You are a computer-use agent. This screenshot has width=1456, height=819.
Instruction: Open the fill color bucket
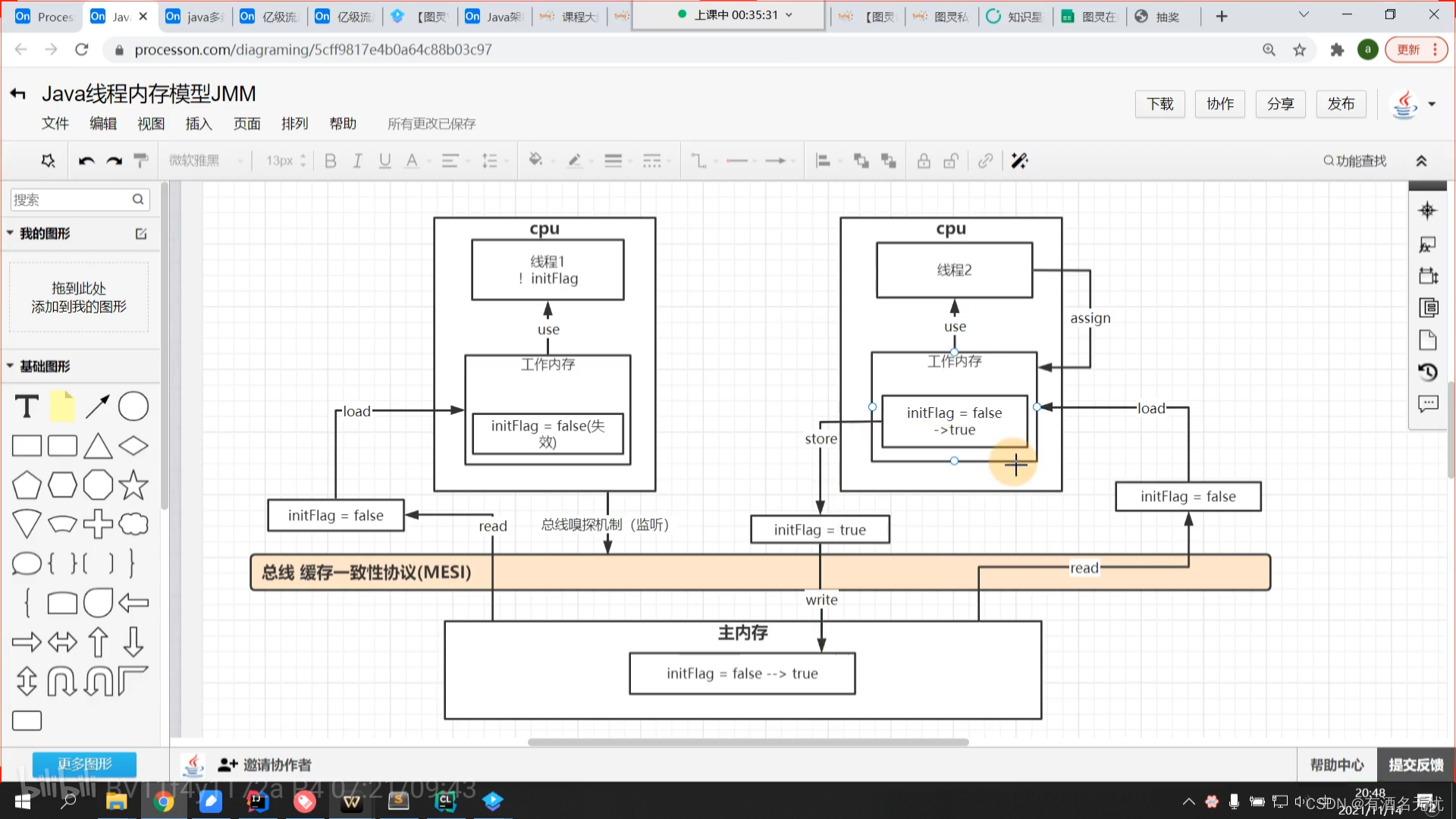536,160
